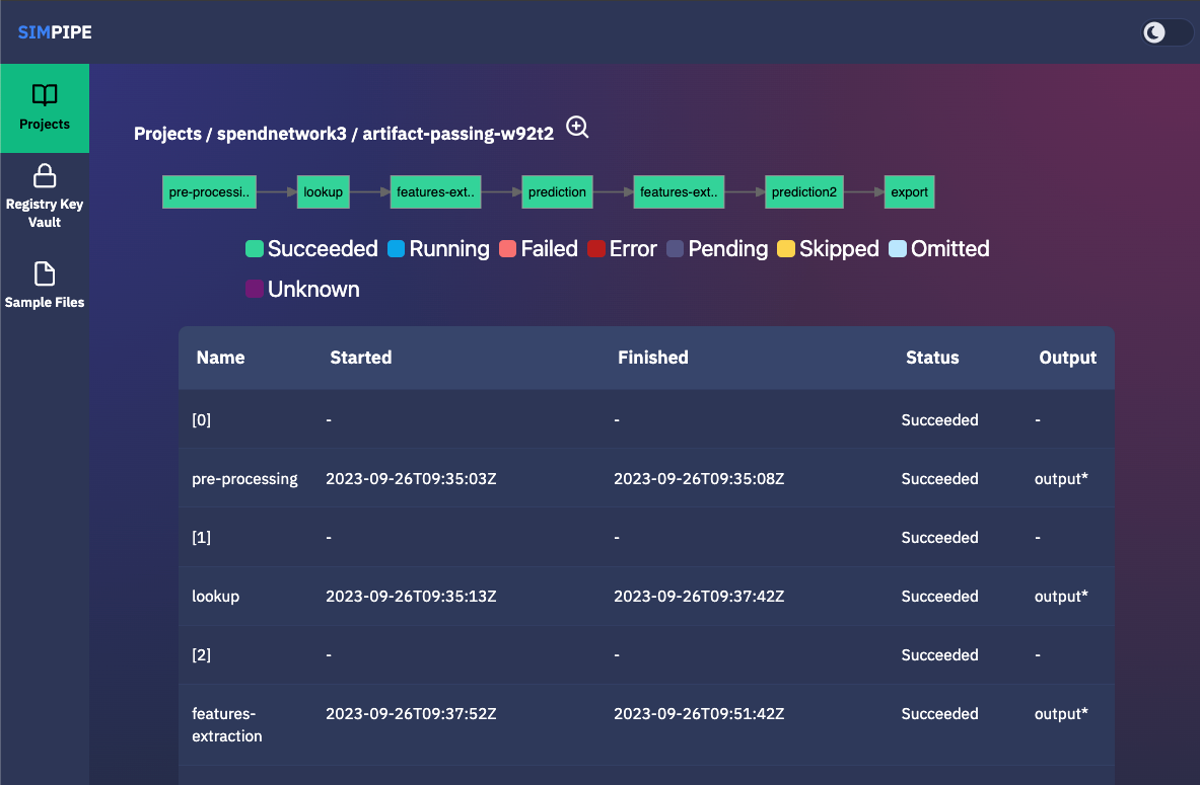Select the prediction node in the graph
The image size is (1200, 785).
click(x=557, y=192)
